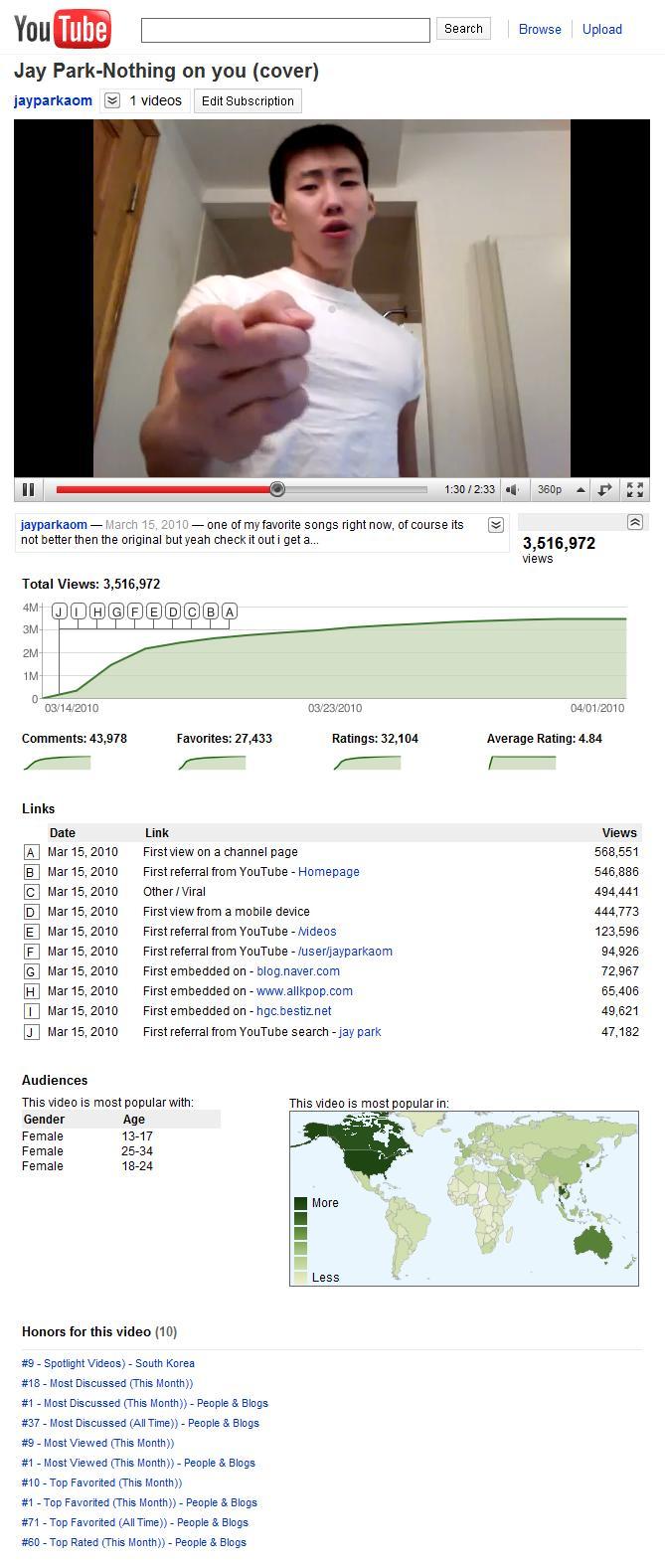
Task: Open blog.naver.com embed link
Action: tap(298, 971)
